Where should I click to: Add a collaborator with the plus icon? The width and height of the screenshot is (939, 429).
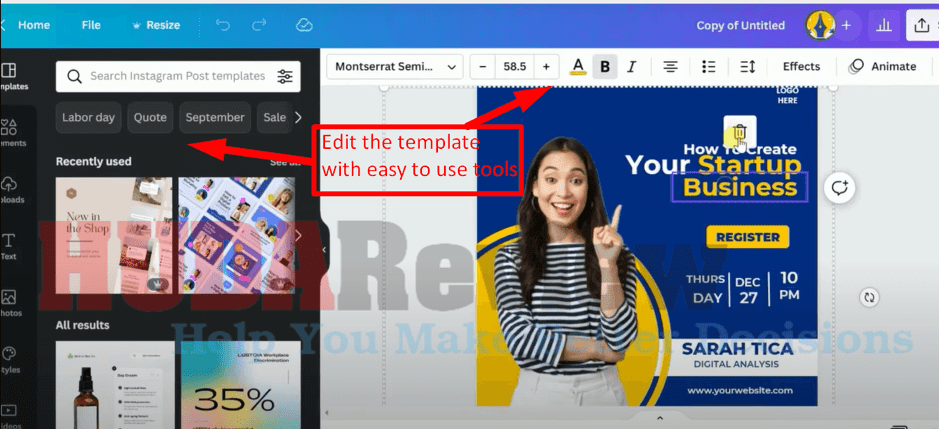tap(846, 25)
